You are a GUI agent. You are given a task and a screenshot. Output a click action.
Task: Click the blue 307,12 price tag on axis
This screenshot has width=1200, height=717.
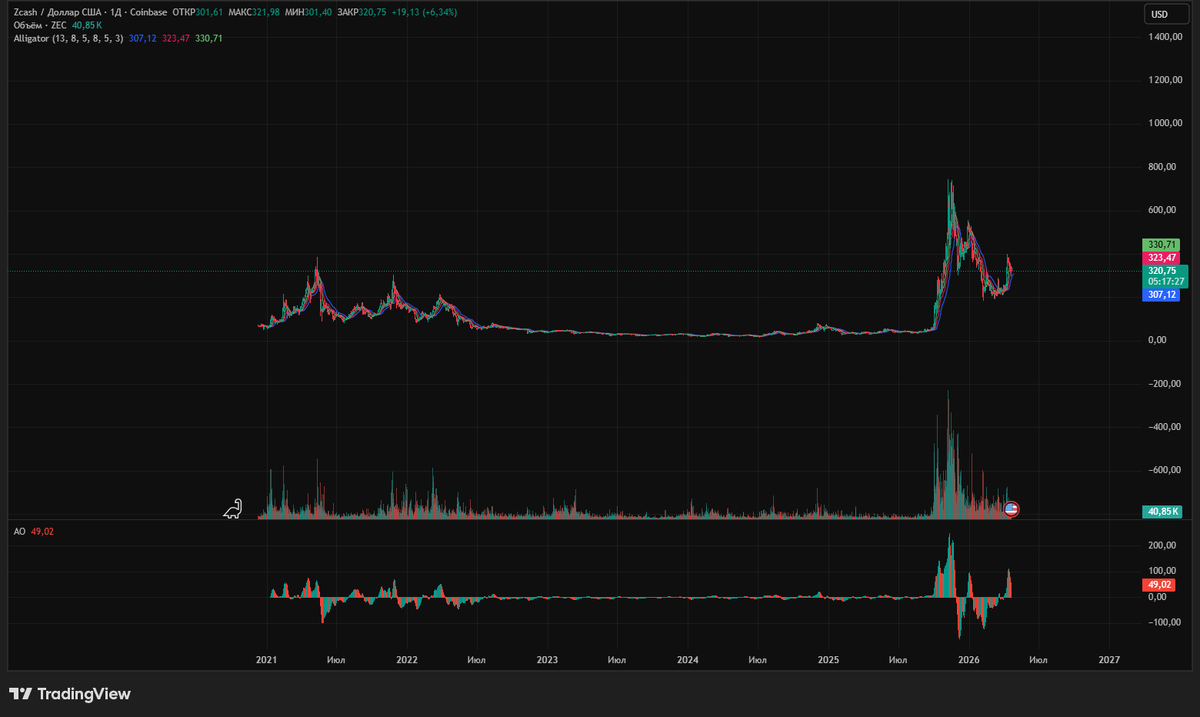[1160, 295]
